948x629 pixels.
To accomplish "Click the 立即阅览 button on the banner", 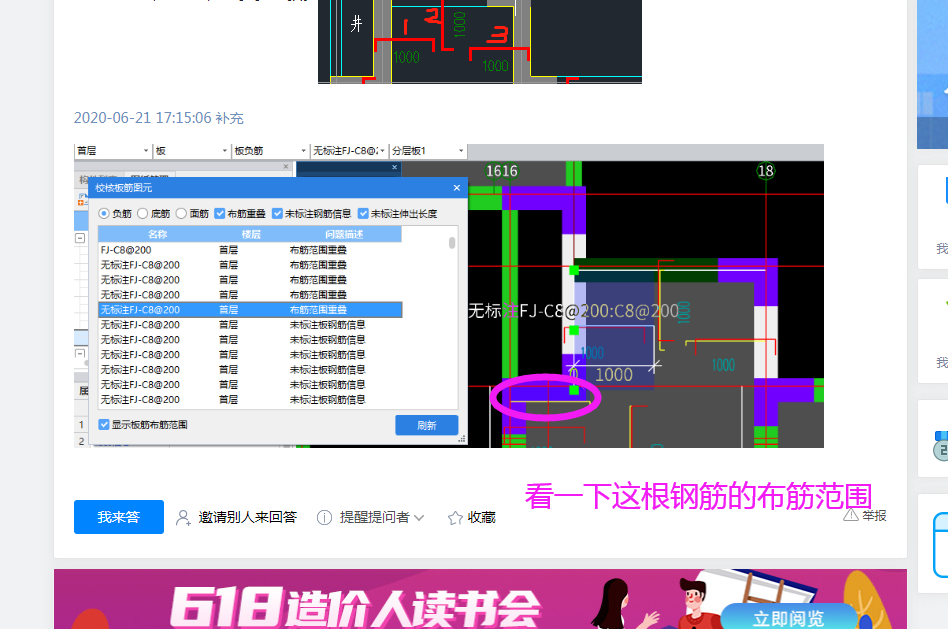I will [788, 618].
